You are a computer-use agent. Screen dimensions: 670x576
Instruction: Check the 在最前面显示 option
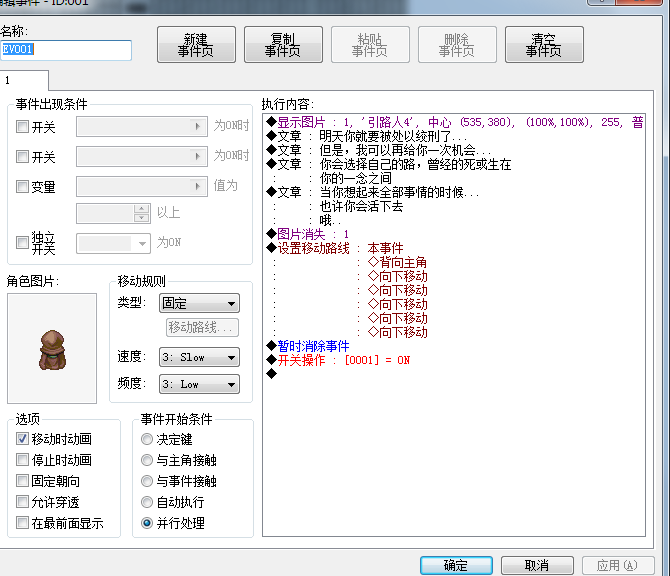point(22,523)
